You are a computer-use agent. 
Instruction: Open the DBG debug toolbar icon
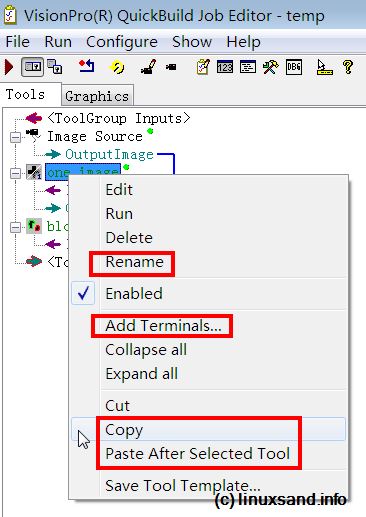click(x=294, y=67)
